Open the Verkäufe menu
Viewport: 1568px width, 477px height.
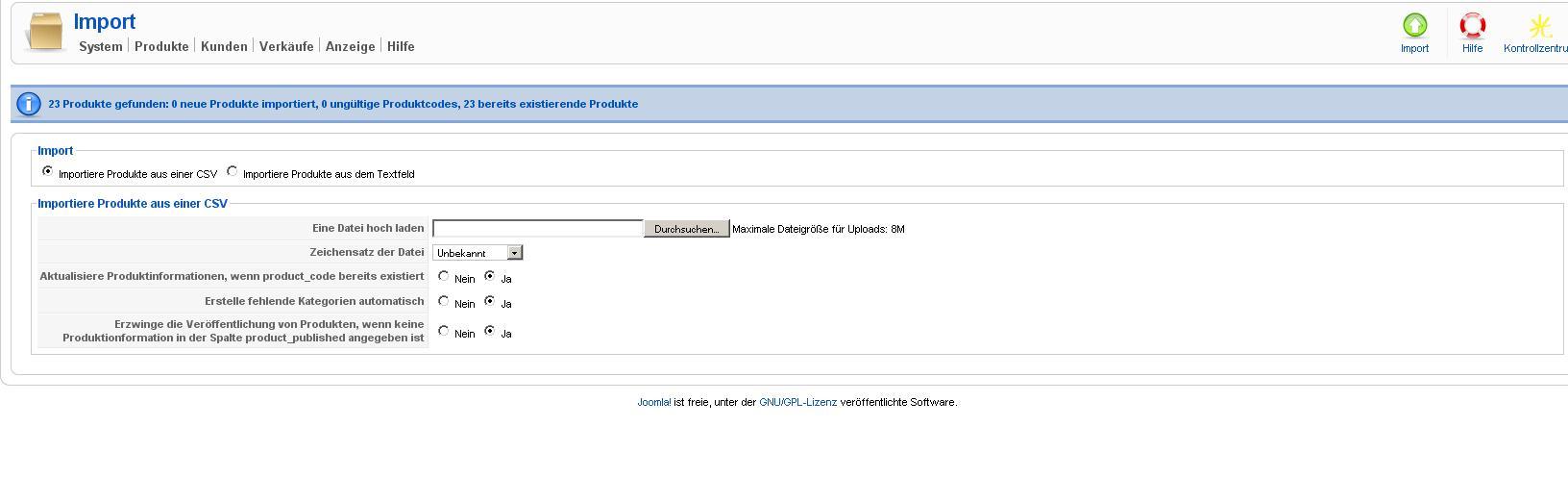click(x=286, y=46)
